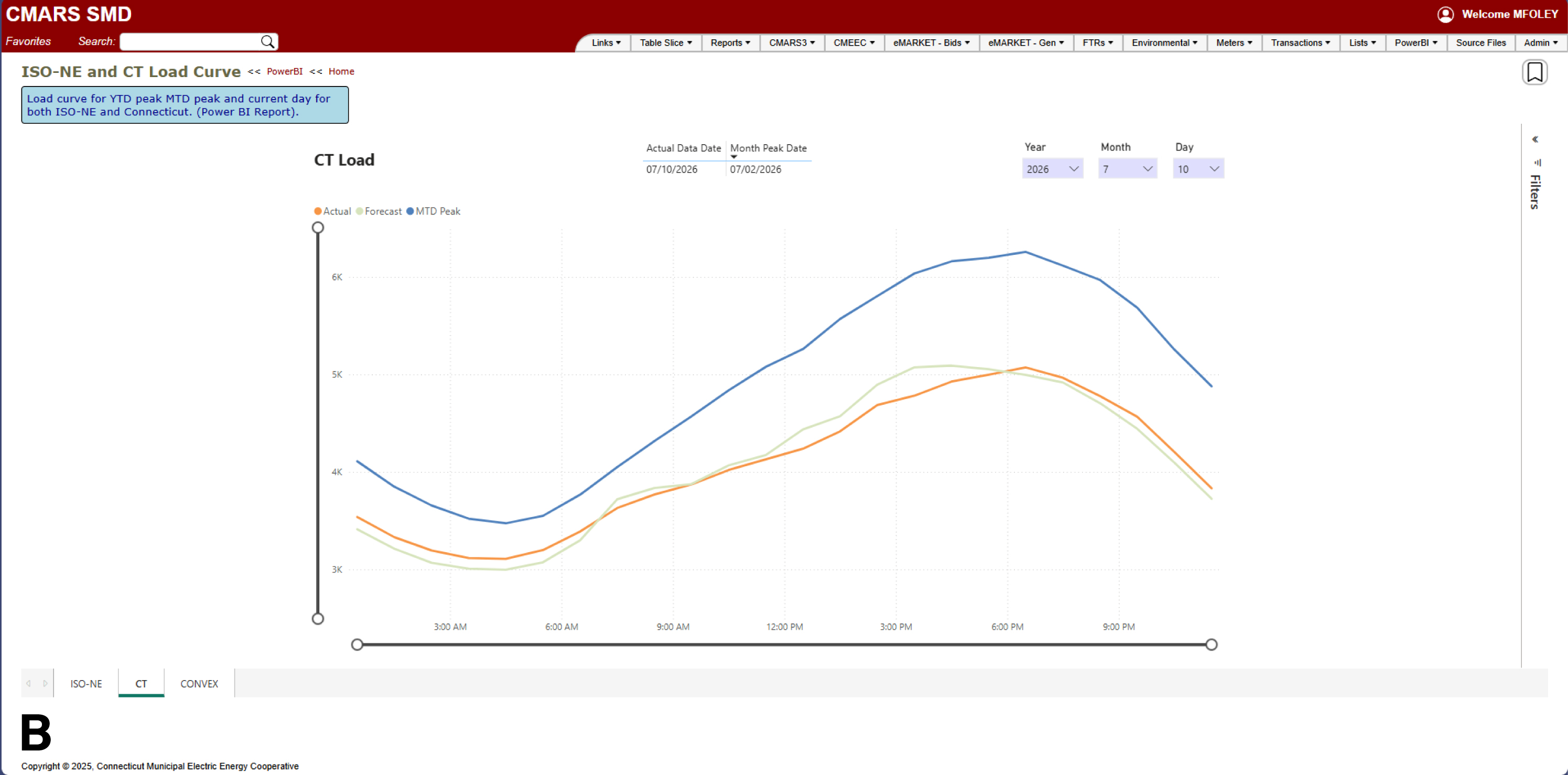This screenshot has width=1568, height=775.
Task: Open the Links menu
Action: click(x=605, y=42)
